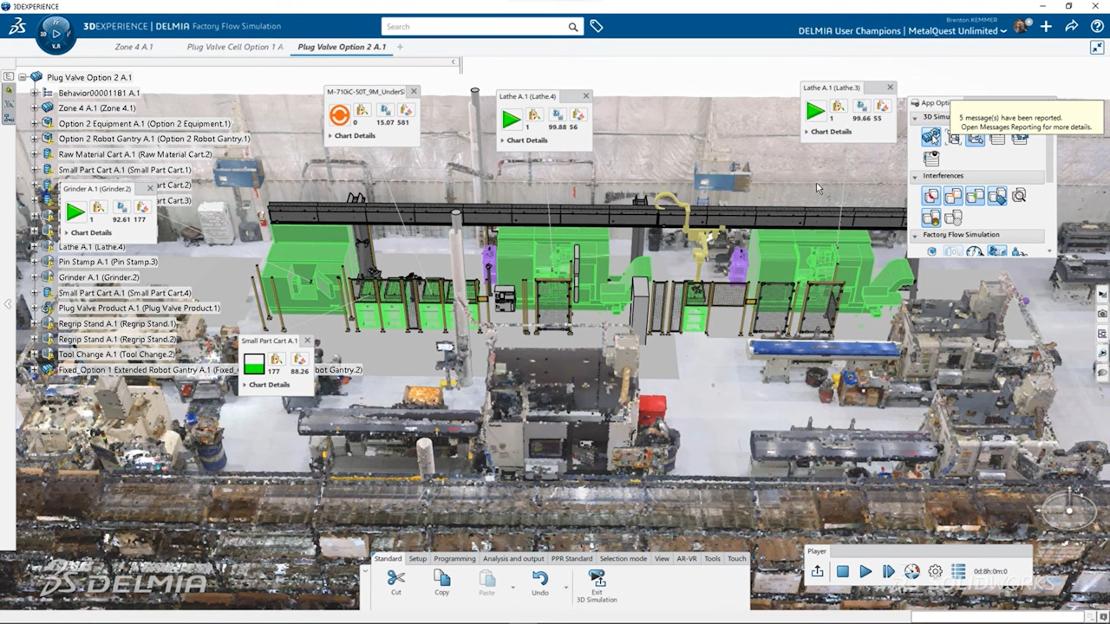Click the Stop icon in the Player panel
Image resolution: width=1110 pixels, height=624 pixels.
(843, 571)
